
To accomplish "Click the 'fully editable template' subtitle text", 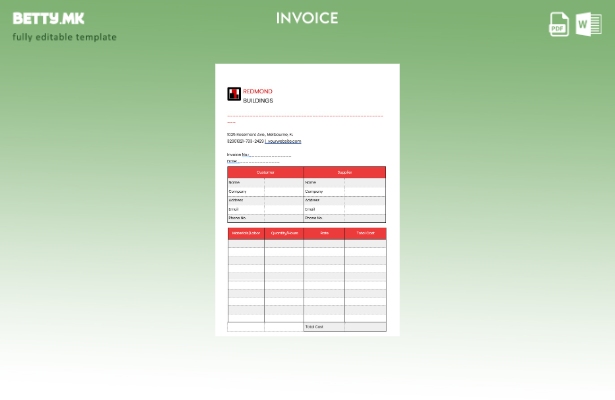I will click(x=64, y=37).
